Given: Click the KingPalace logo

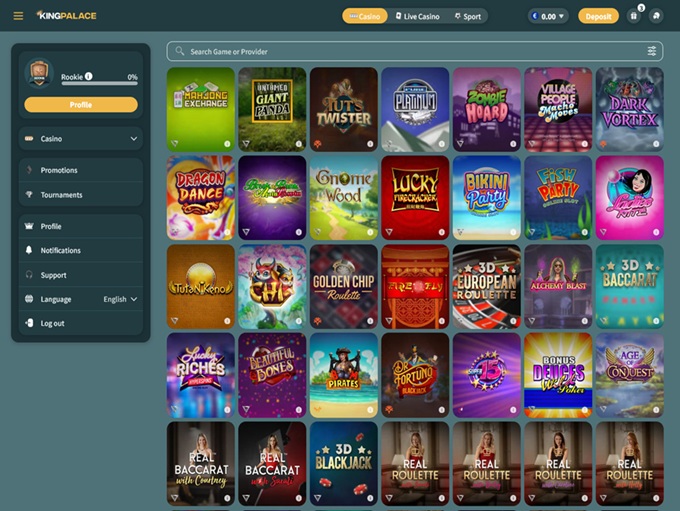Looking at the screenshot, I should 66,16.
